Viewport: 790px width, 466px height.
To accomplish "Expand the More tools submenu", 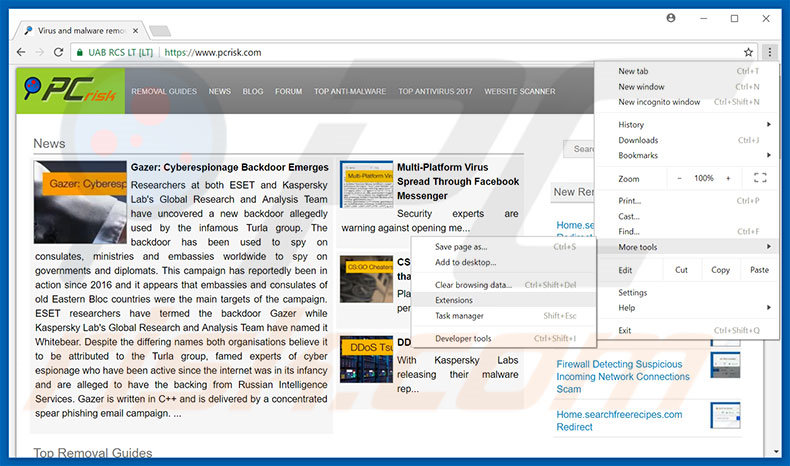I will (x=686, y=247).
